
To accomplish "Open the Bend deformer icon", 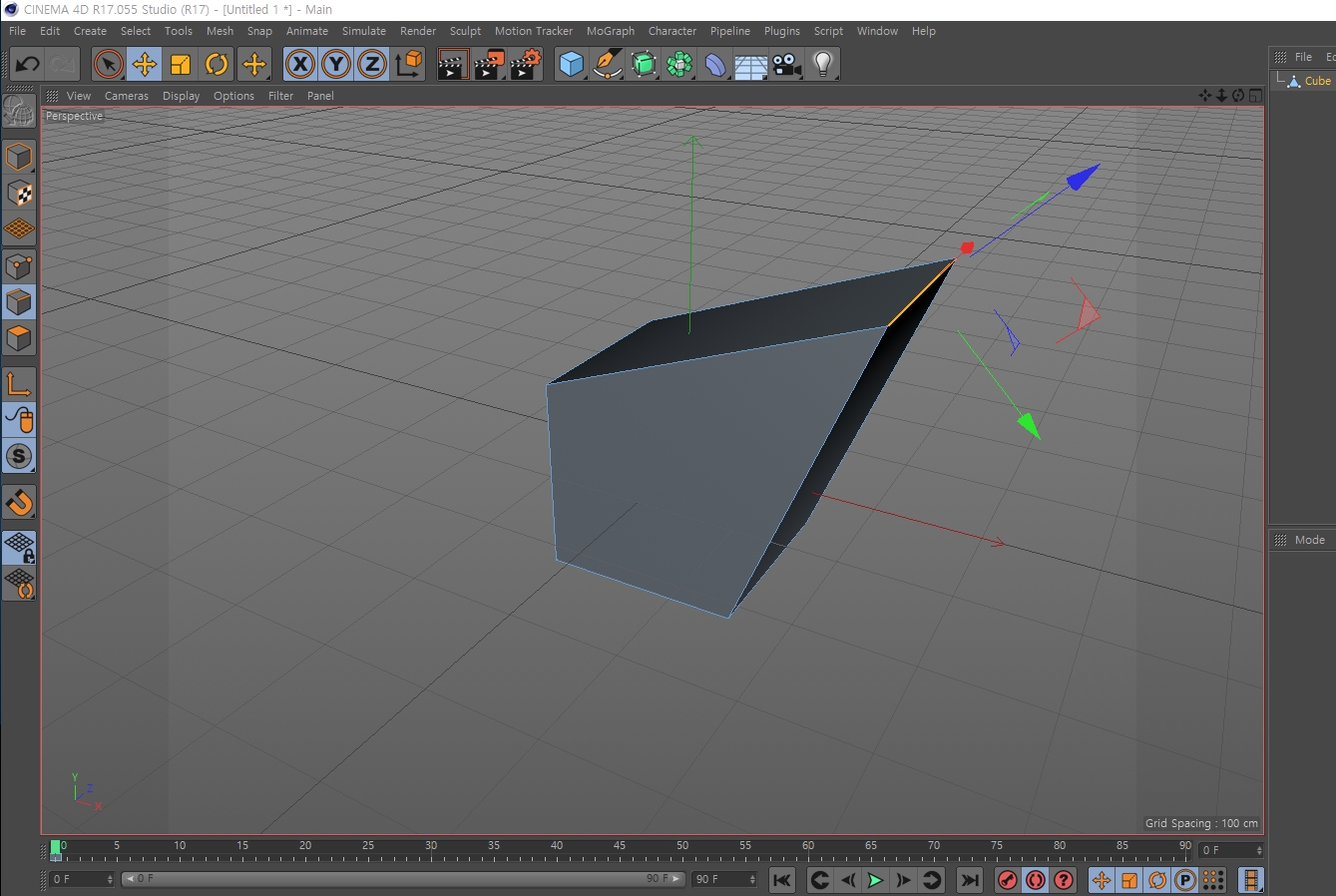I will pyautogui.click(x=715, y=65).
